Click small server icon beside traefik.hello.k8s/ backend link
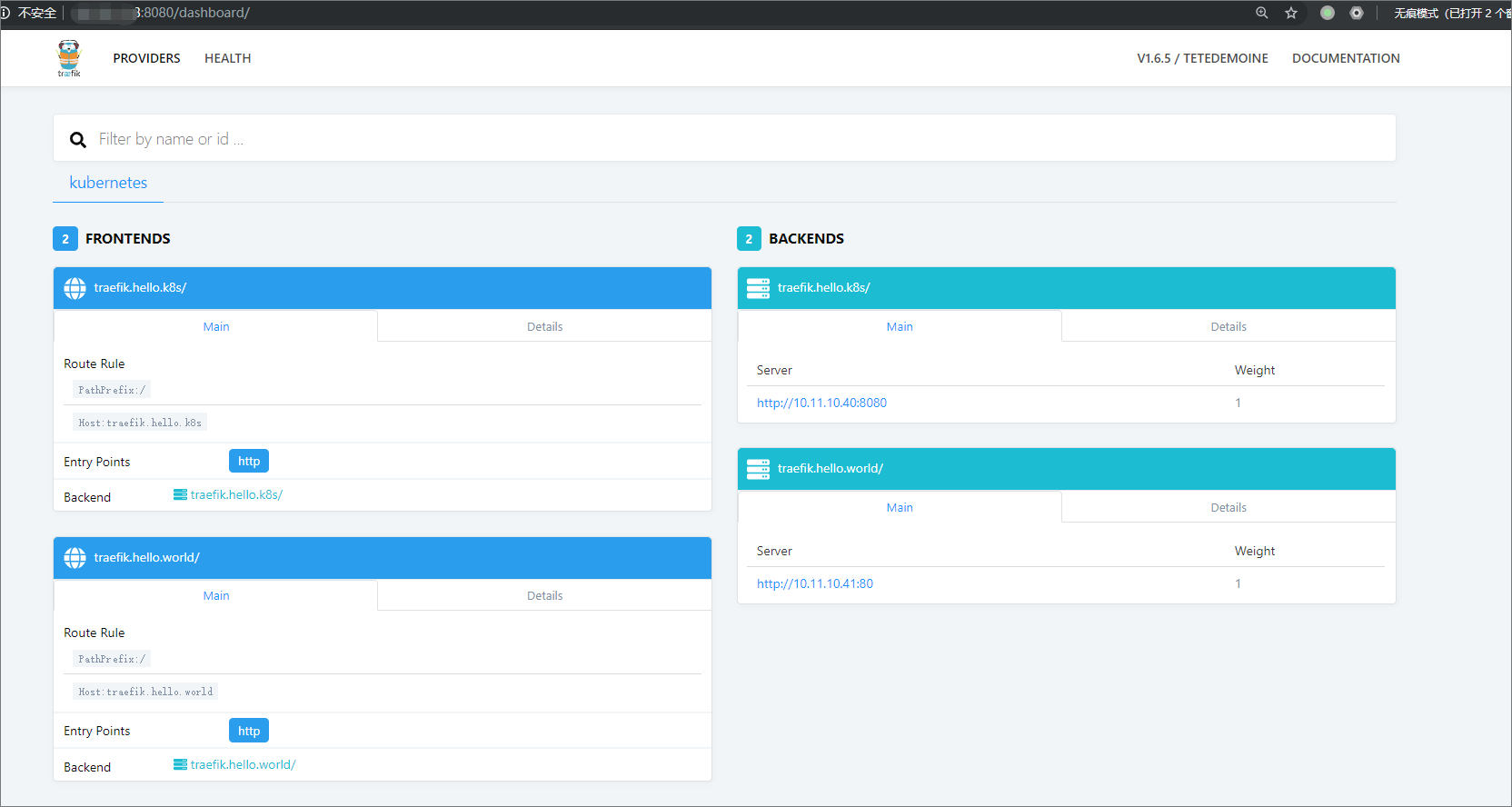1512x807 pixels. pyautogui.click(x=180, y=494)
